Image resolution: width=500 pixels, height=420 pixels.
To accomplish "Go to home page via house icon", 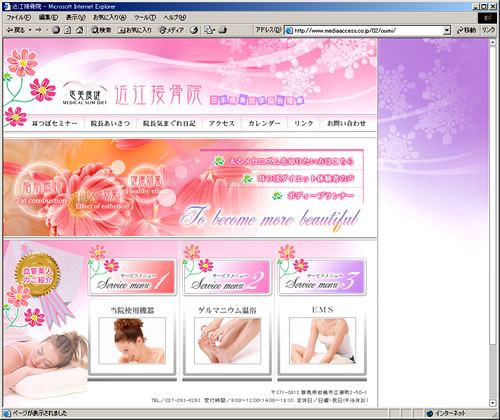I will click(79, 30).
